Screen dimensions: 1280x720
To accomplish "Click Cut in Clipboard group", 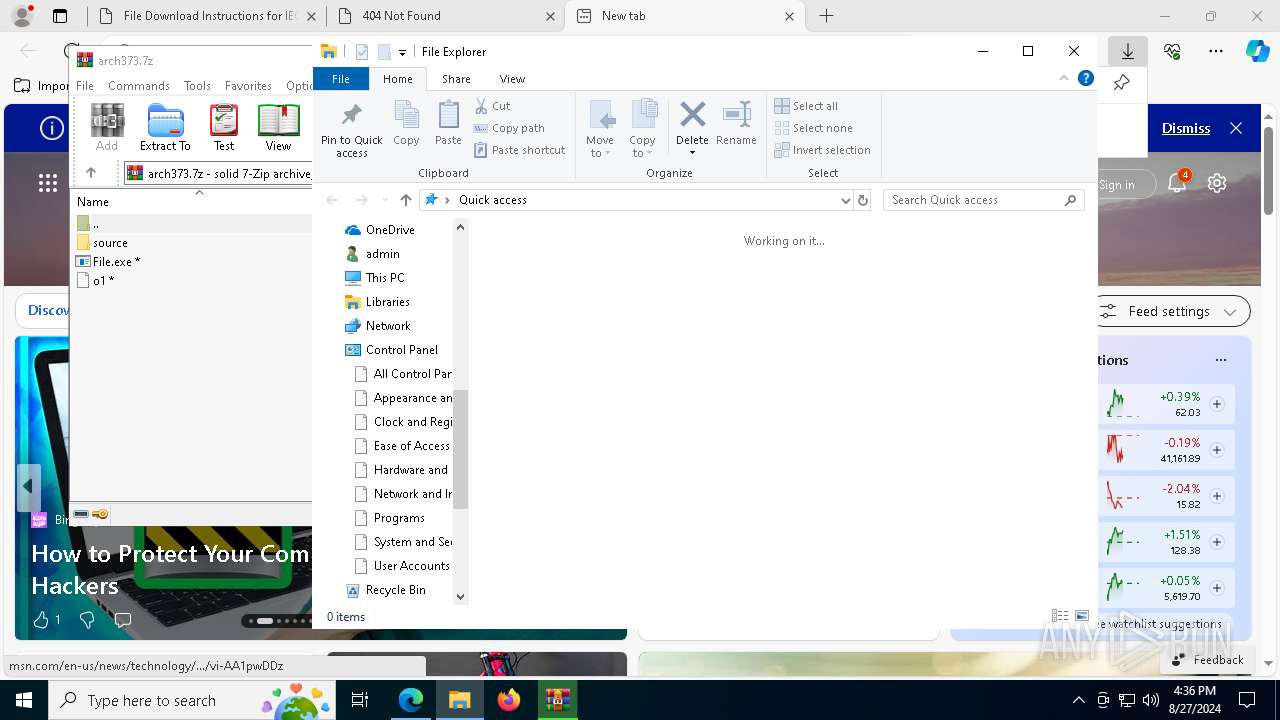I will (x=492, y=106).
